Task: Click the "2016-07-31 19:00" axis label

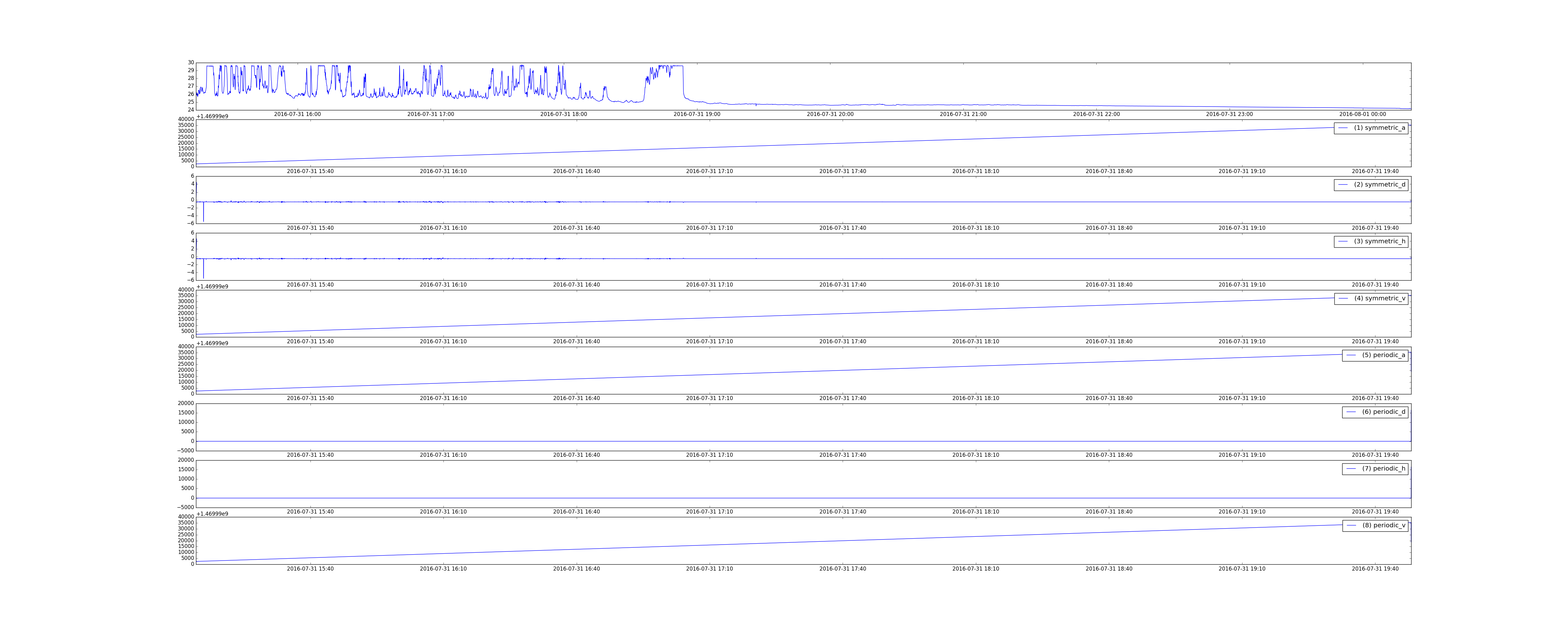Action: tap(697, 114)
